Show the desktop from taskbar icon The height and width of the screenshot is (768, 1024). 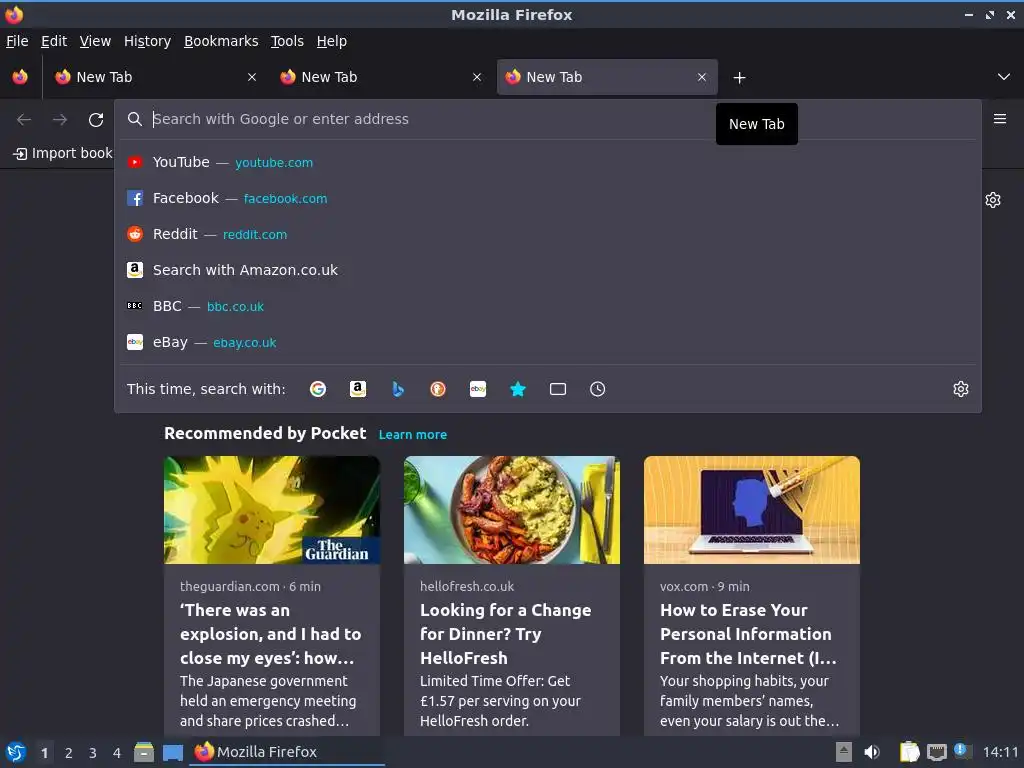point(173,753)
